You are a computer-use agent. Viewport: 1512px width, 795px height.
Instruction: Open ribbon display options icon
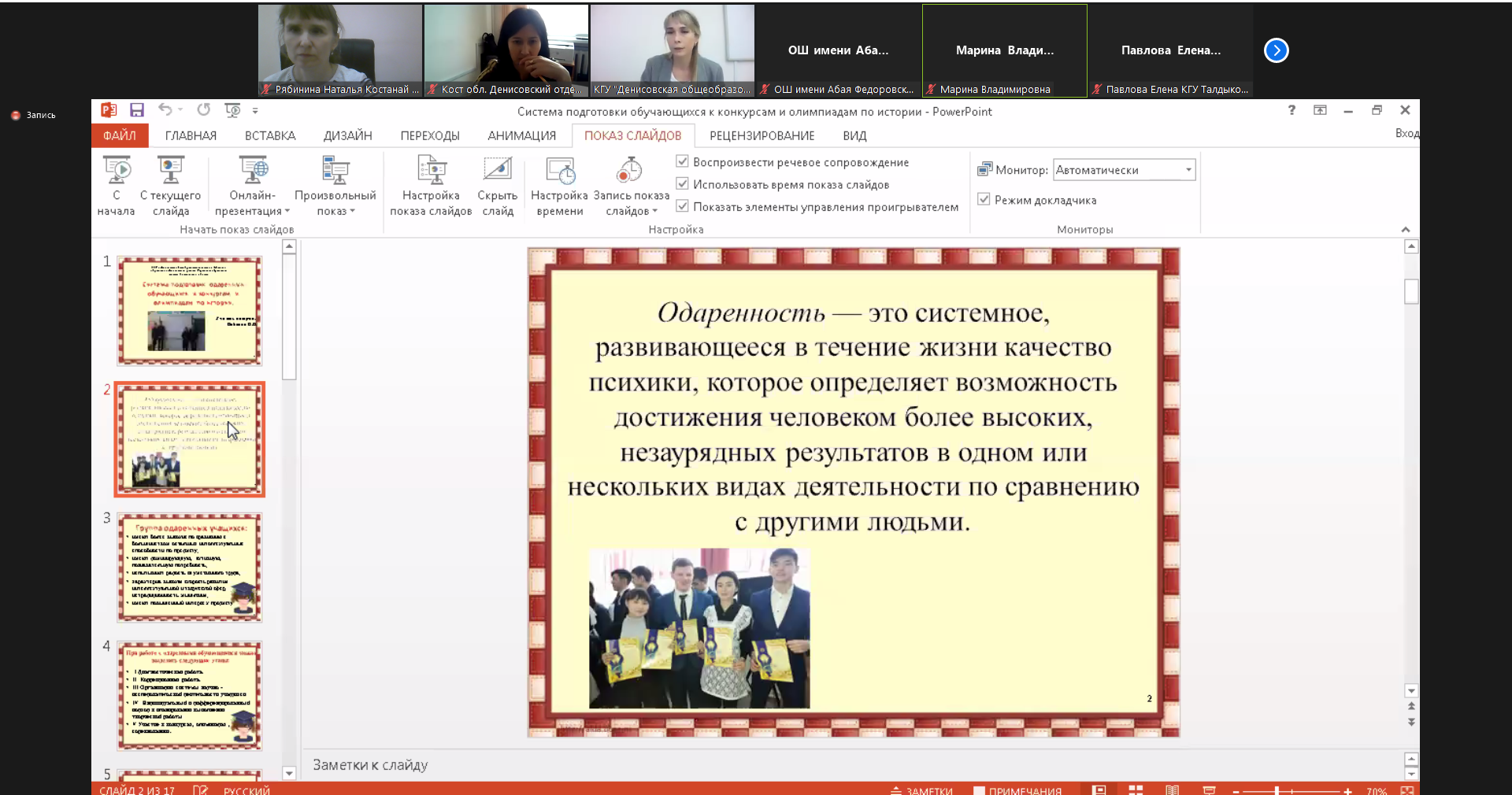pyautogui.click(x=1320, y=110)
